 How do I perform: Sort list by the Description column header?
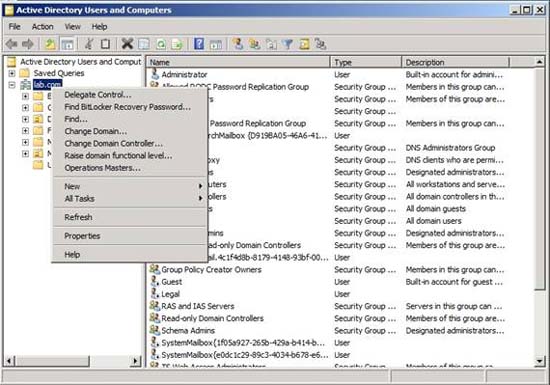pos(455,62)
